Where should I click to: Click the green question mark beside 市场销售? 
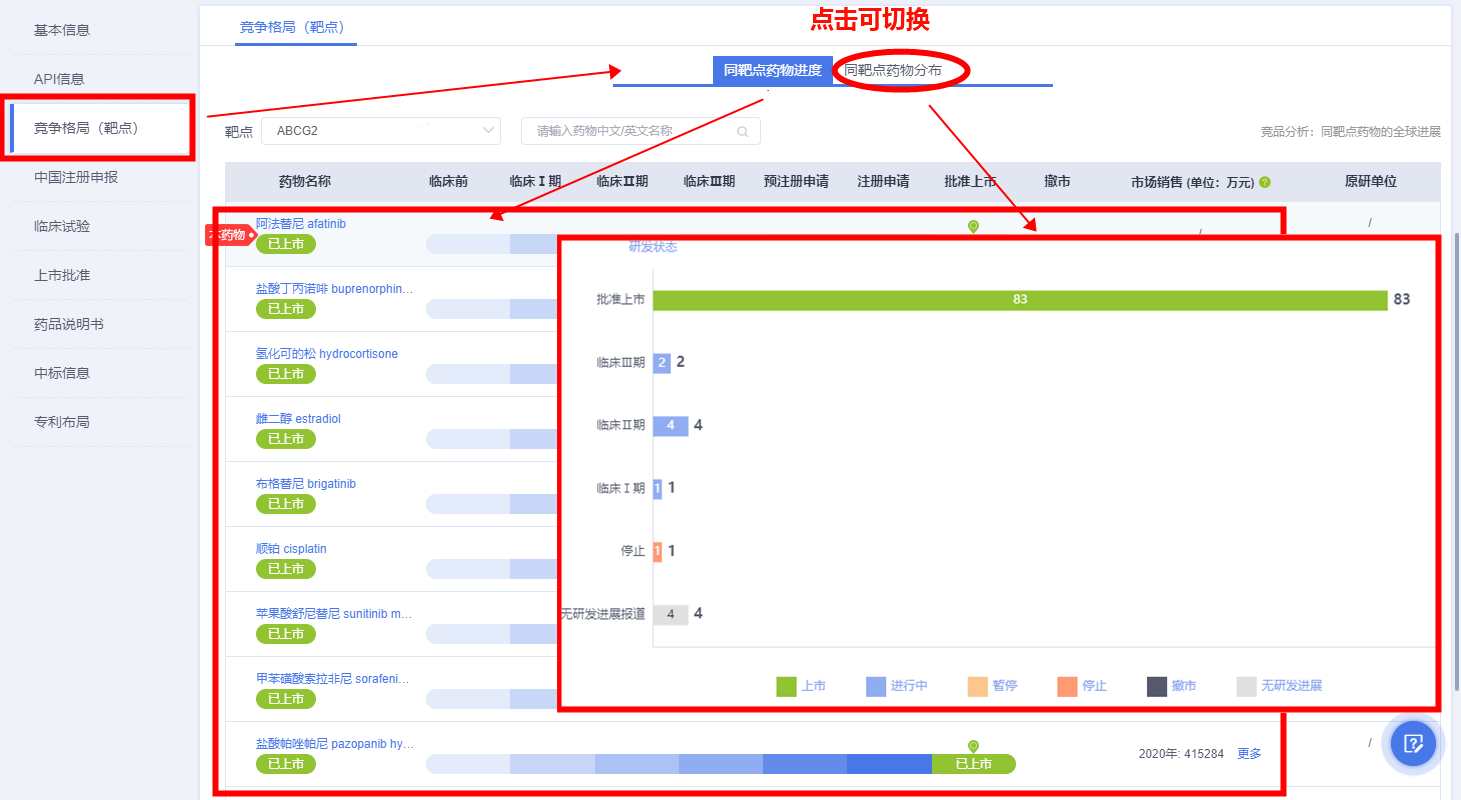1265,182
